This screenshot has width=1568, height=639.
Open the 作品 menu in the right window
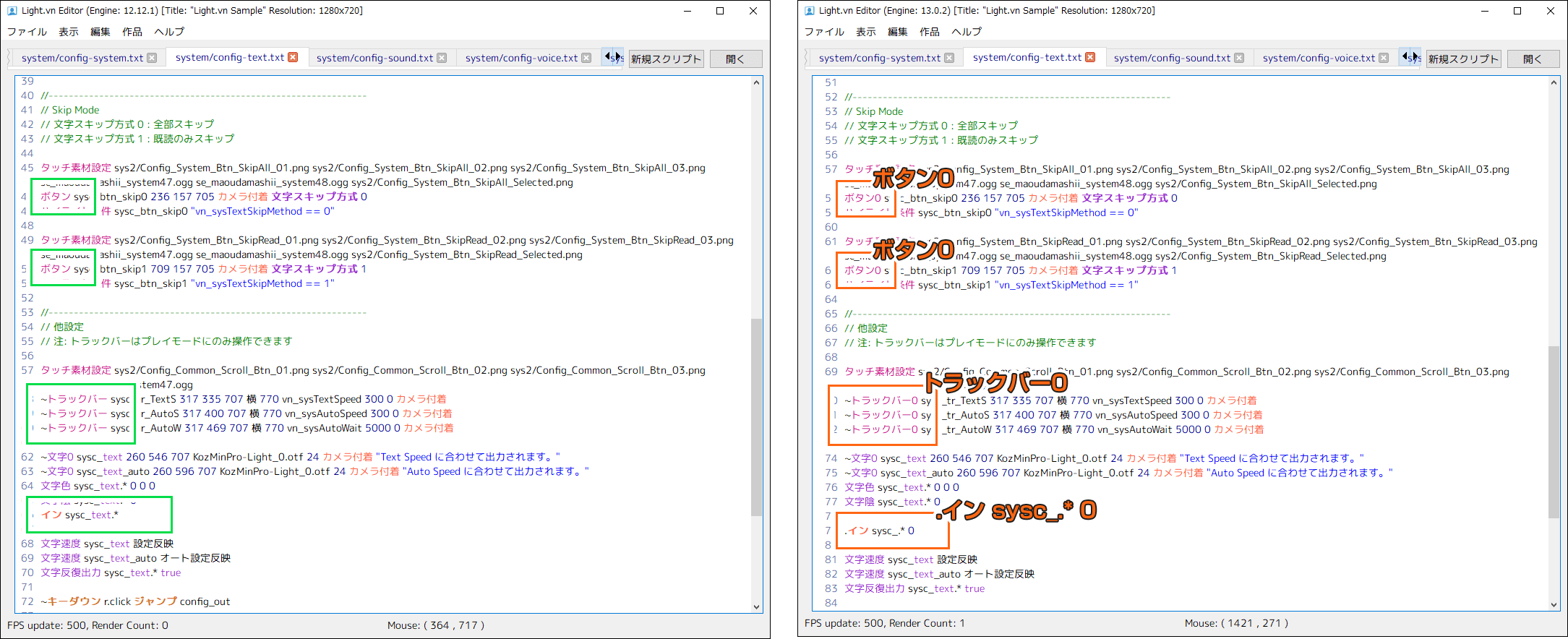click(930, 32)
